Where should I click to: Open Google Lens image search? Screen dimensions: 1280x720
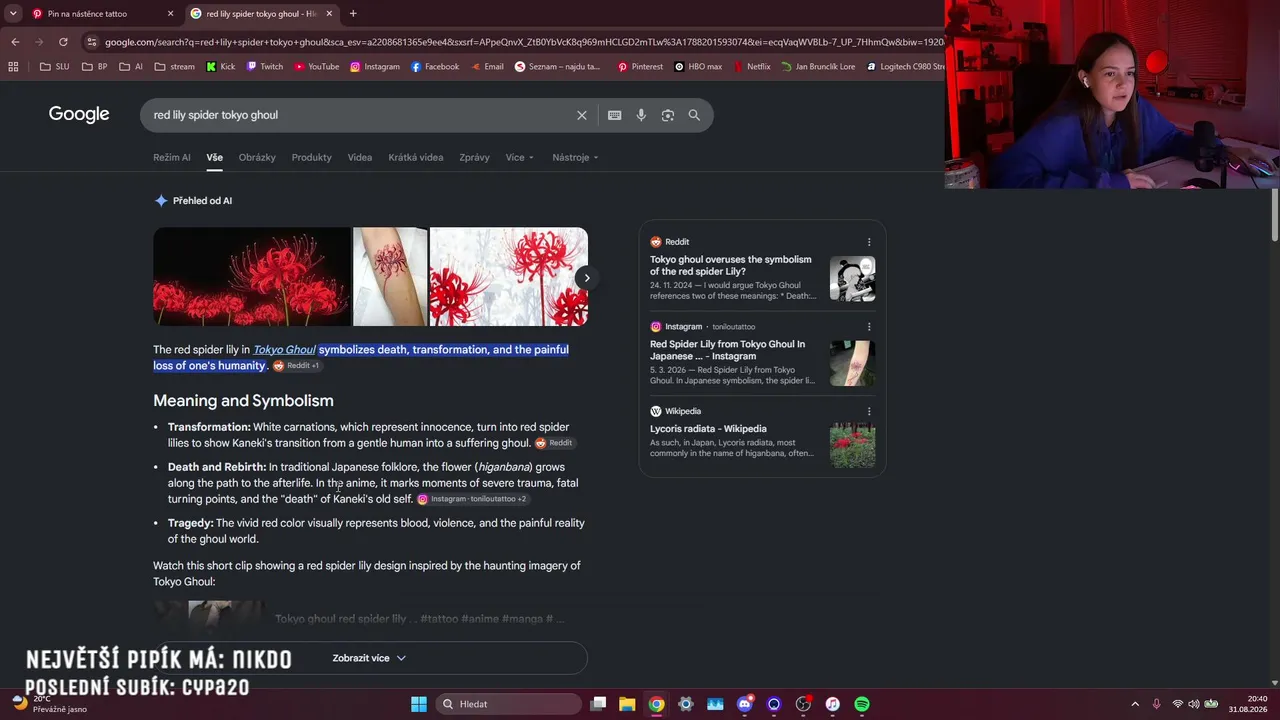point(668,115)
